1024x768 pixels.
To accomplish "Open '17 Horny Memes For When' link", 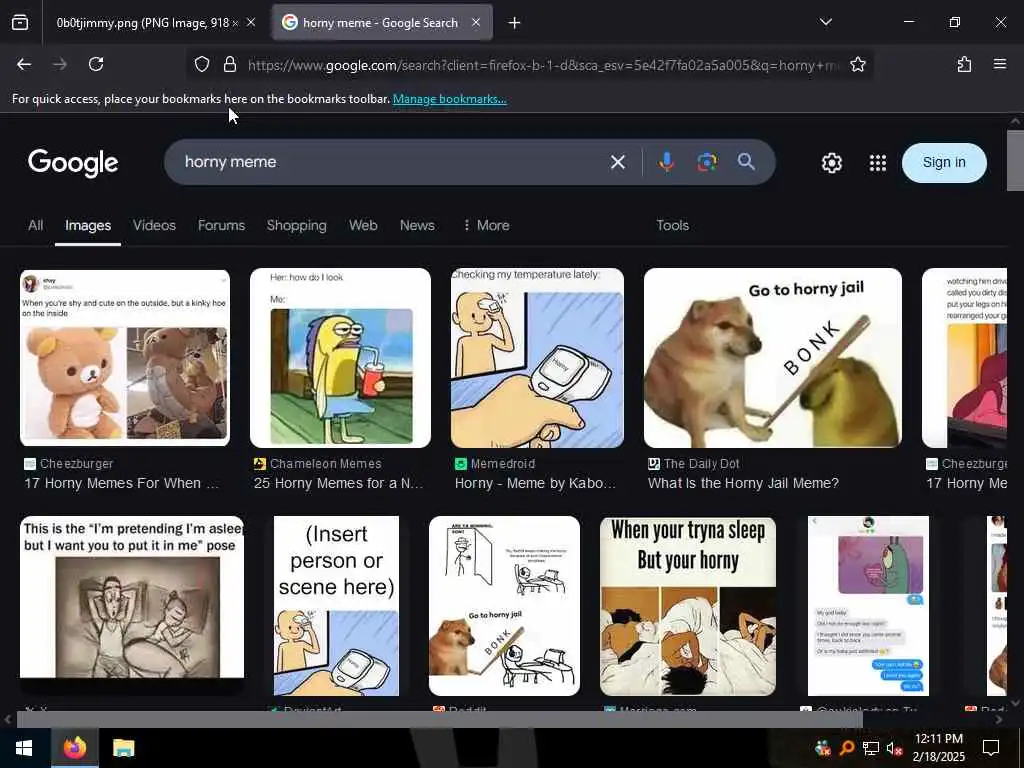I will coord(121,483).
